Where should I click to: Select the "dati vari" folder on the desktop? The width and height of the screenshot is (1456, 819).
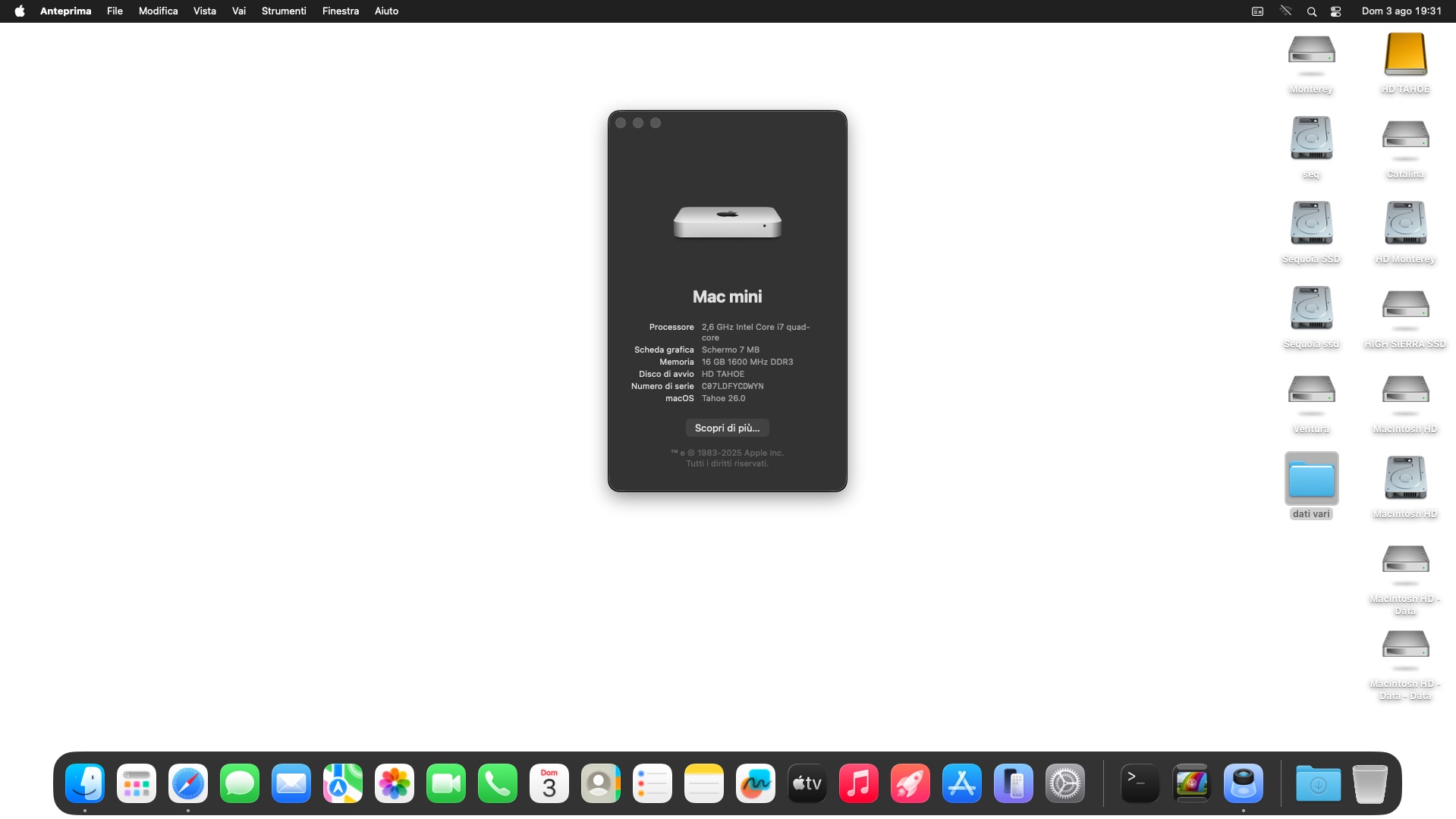pos(1311,479)
